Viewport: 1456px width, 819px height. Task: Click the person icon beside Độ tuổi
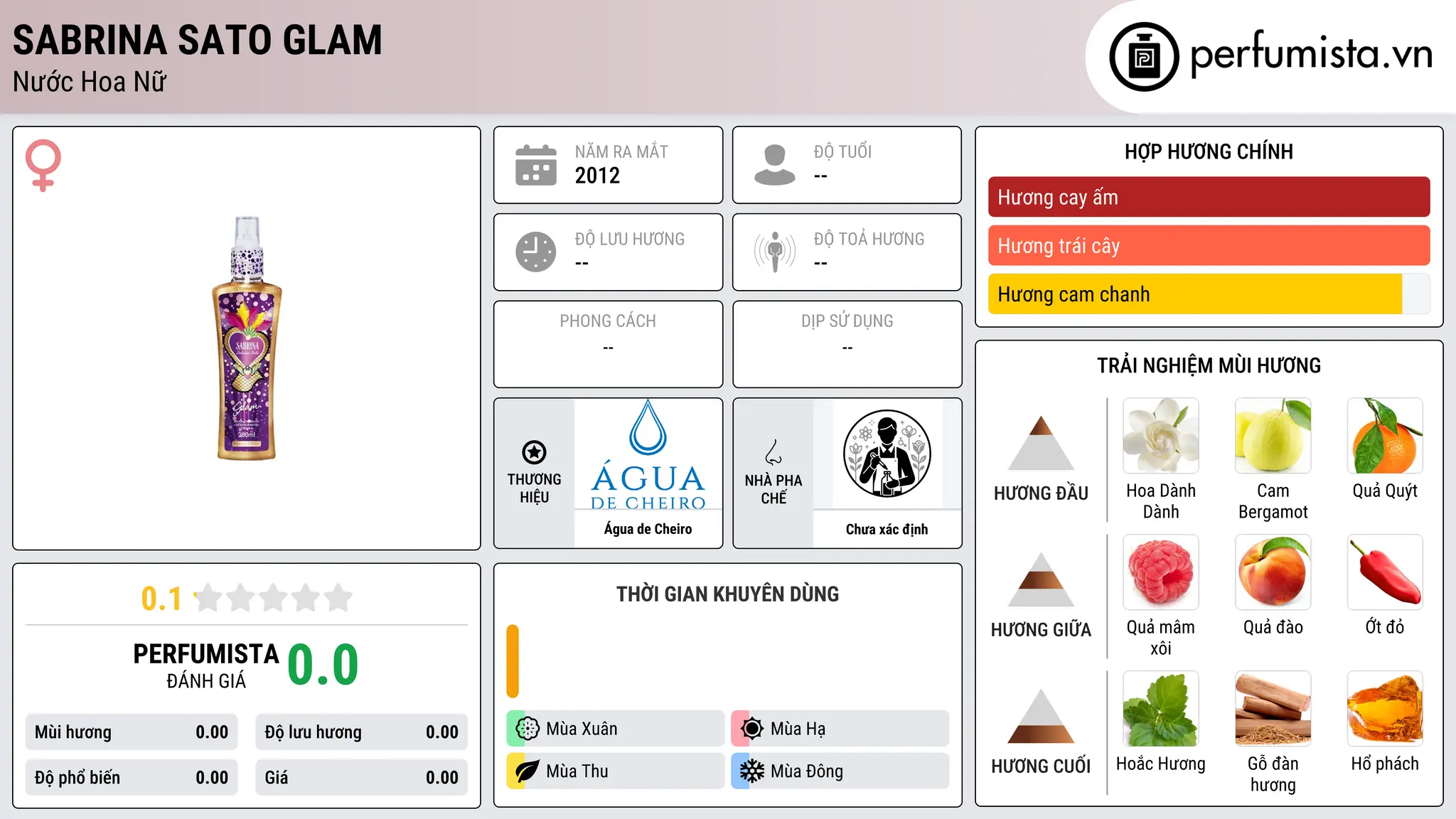pos(775,165)
